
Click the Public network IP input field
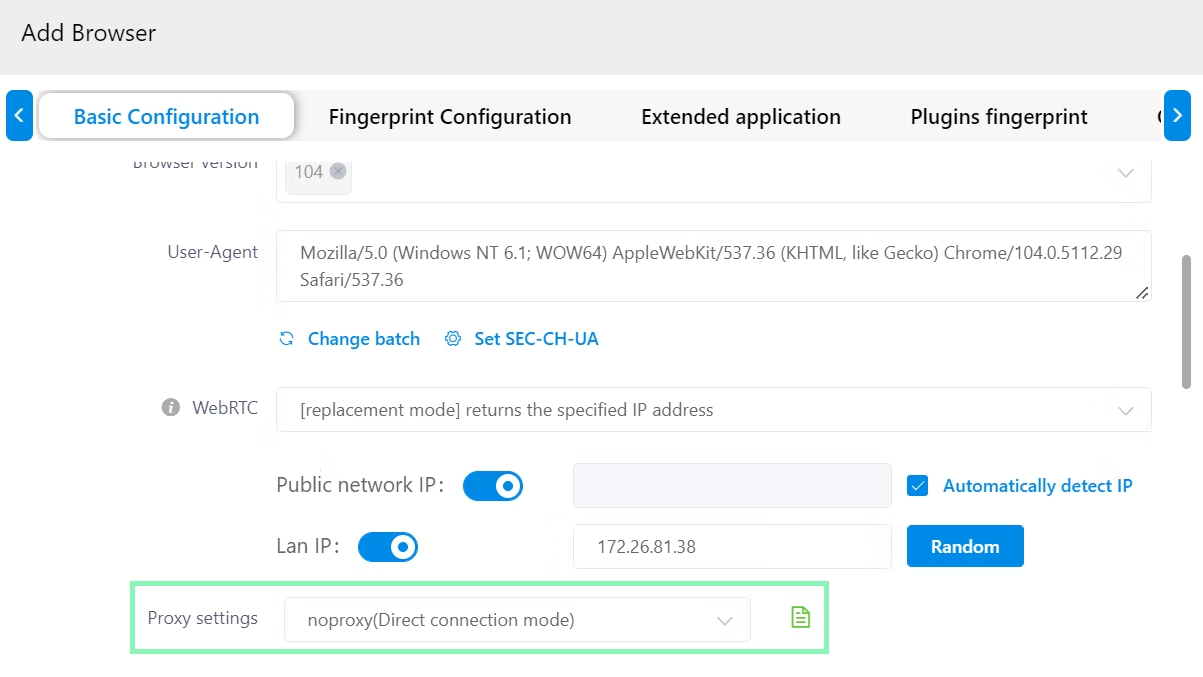click(x=732, y=486)
